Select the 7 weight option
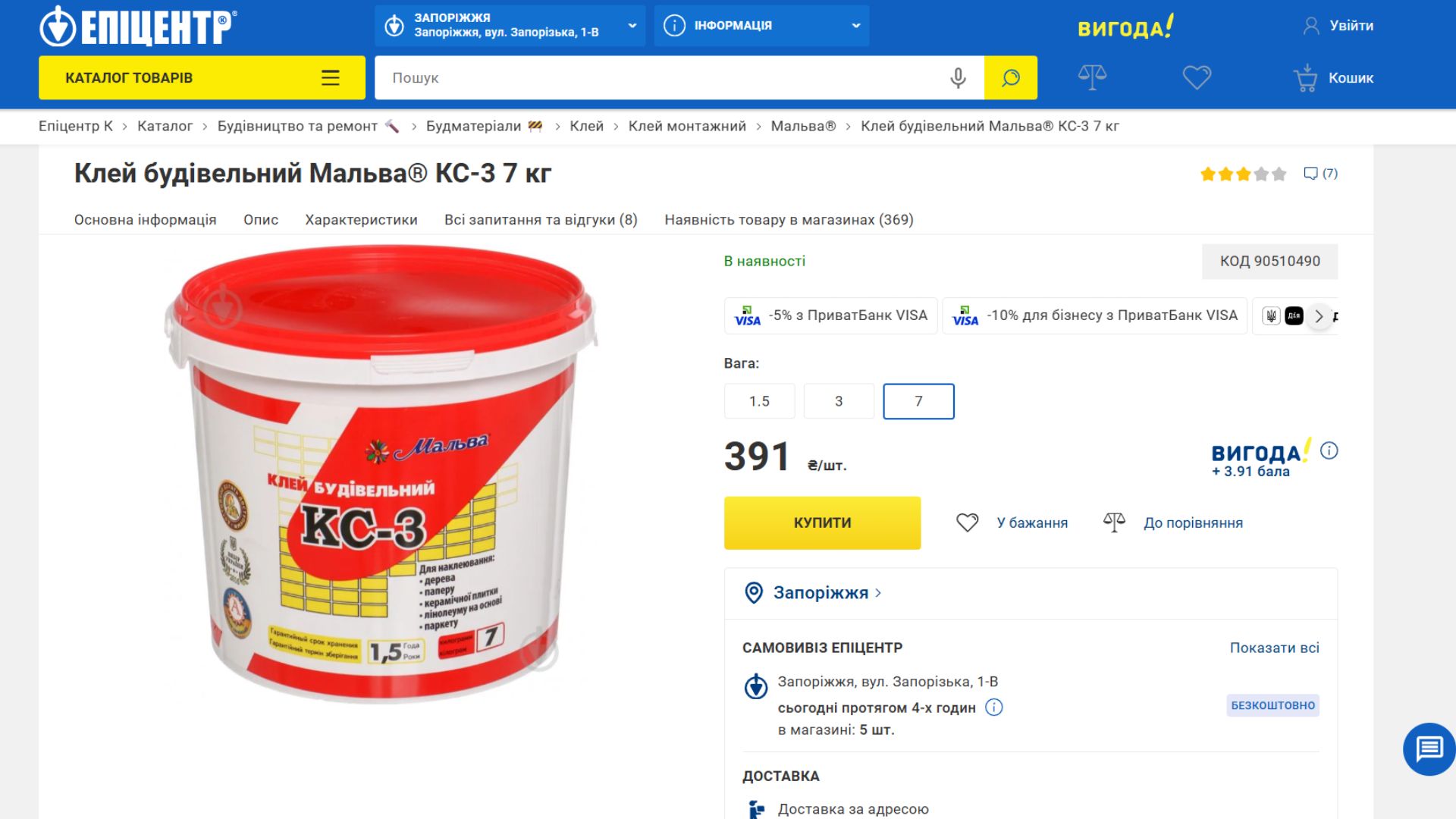Viewport: 1456px width, 819px height. tap(918, 401)
